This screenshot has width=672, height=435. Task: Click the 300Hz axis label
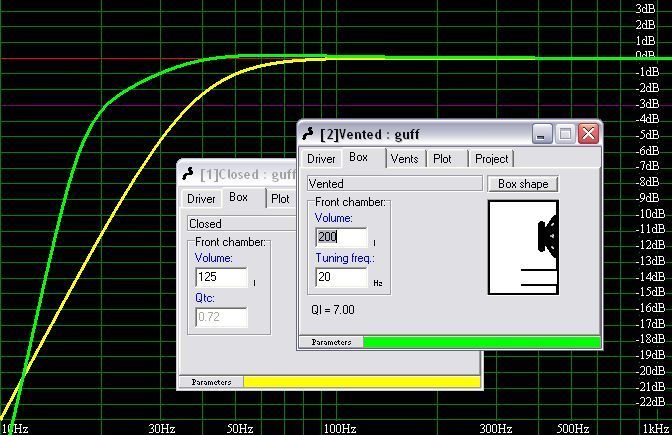coord(496,428)
